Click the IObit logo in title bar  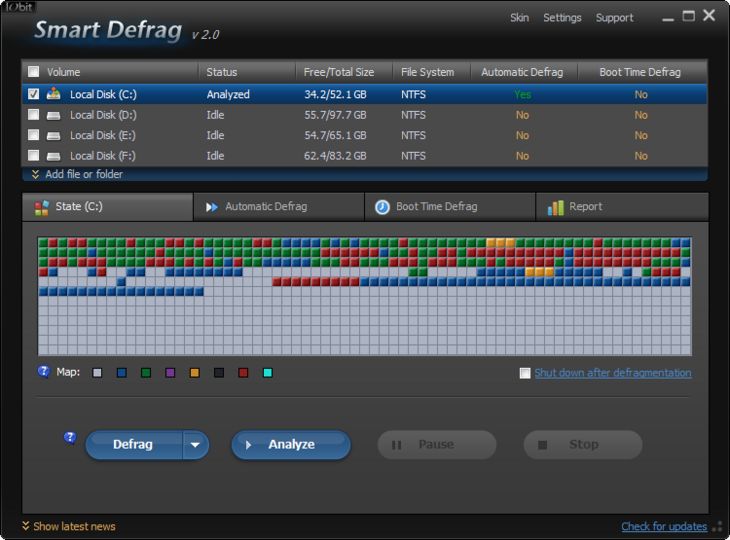[x=19, y=7]
